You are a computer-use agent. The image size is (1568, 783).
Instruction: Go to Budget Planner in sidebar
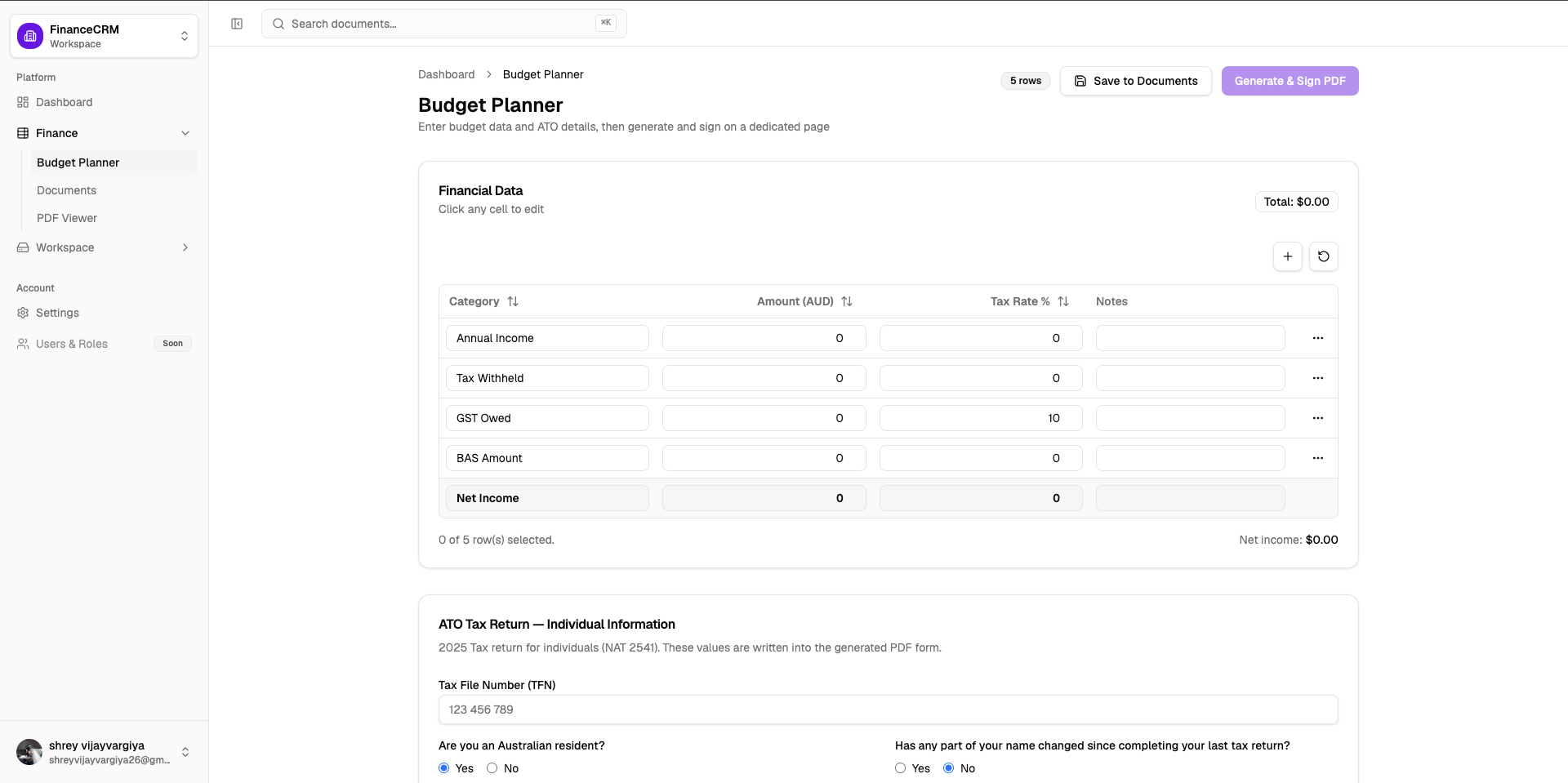(114, 162)
